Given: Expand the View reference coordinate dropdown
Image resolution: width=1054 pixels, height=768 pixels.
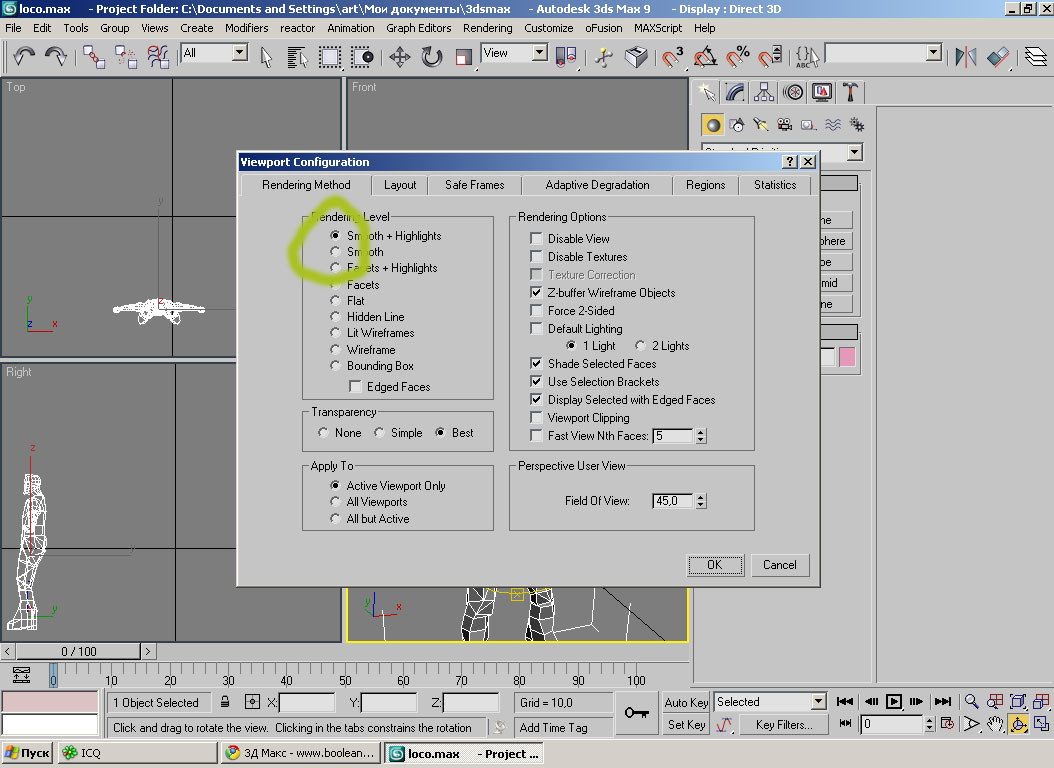Looking at the screenshot, I should pyautogui.click(x=539, y=53).
